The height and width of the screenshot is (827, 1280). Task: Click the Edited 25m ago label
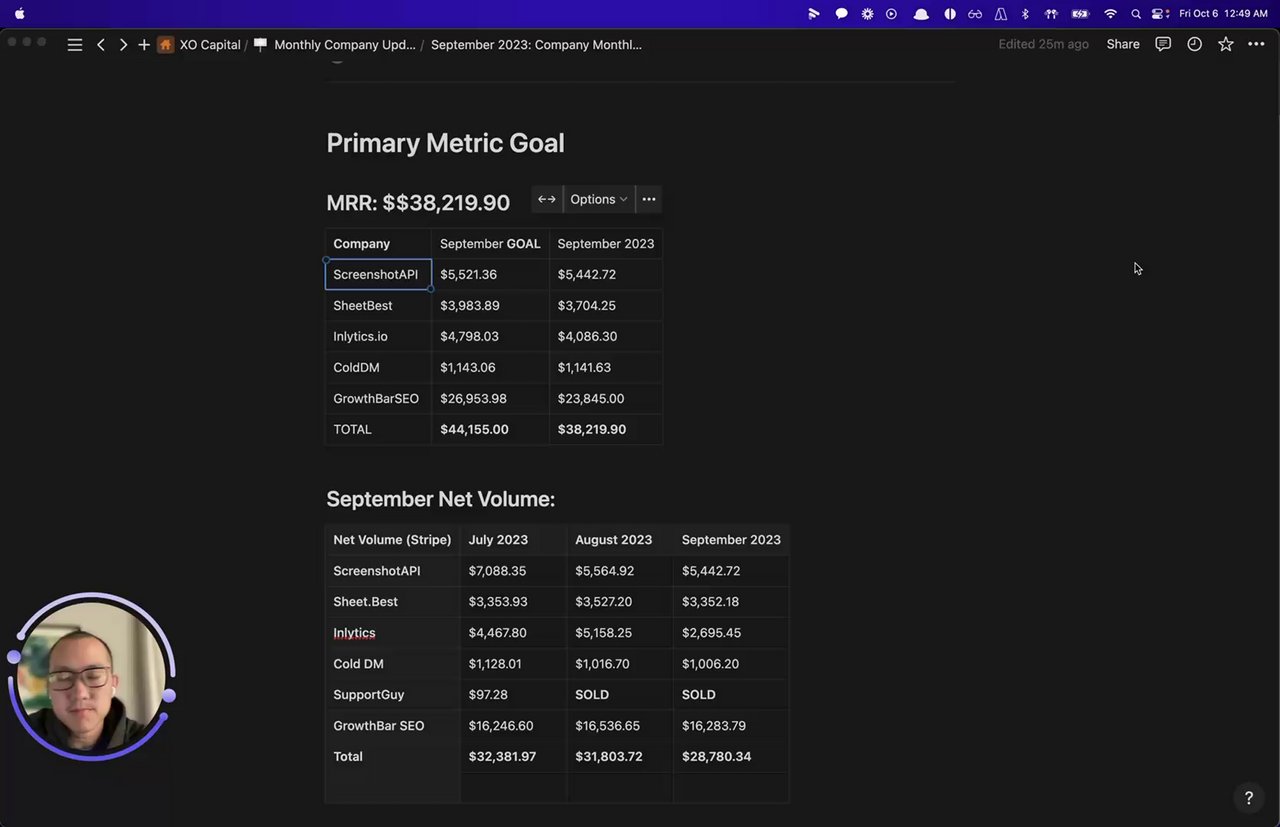[x=1043, y=44]
